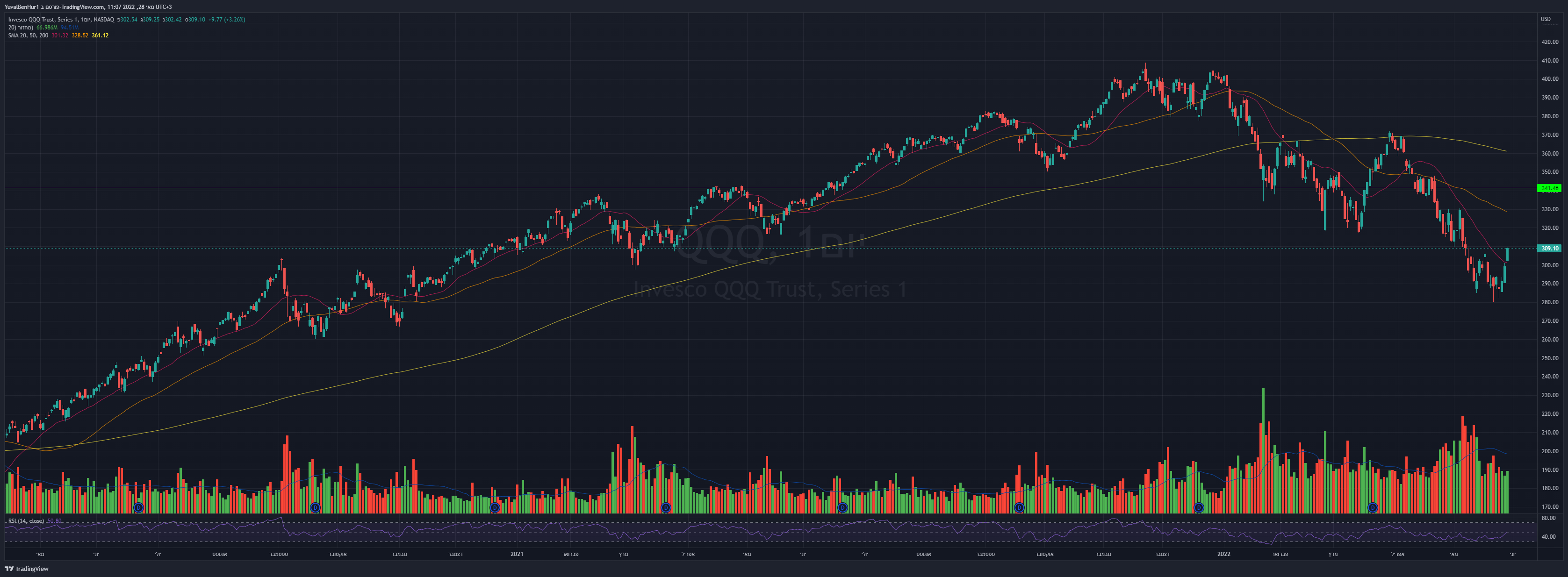This screenshot has width=1568, height=577.
Task: Select the Invesco QQQ Trust symbol legend title
Action: tap(61, 20)
